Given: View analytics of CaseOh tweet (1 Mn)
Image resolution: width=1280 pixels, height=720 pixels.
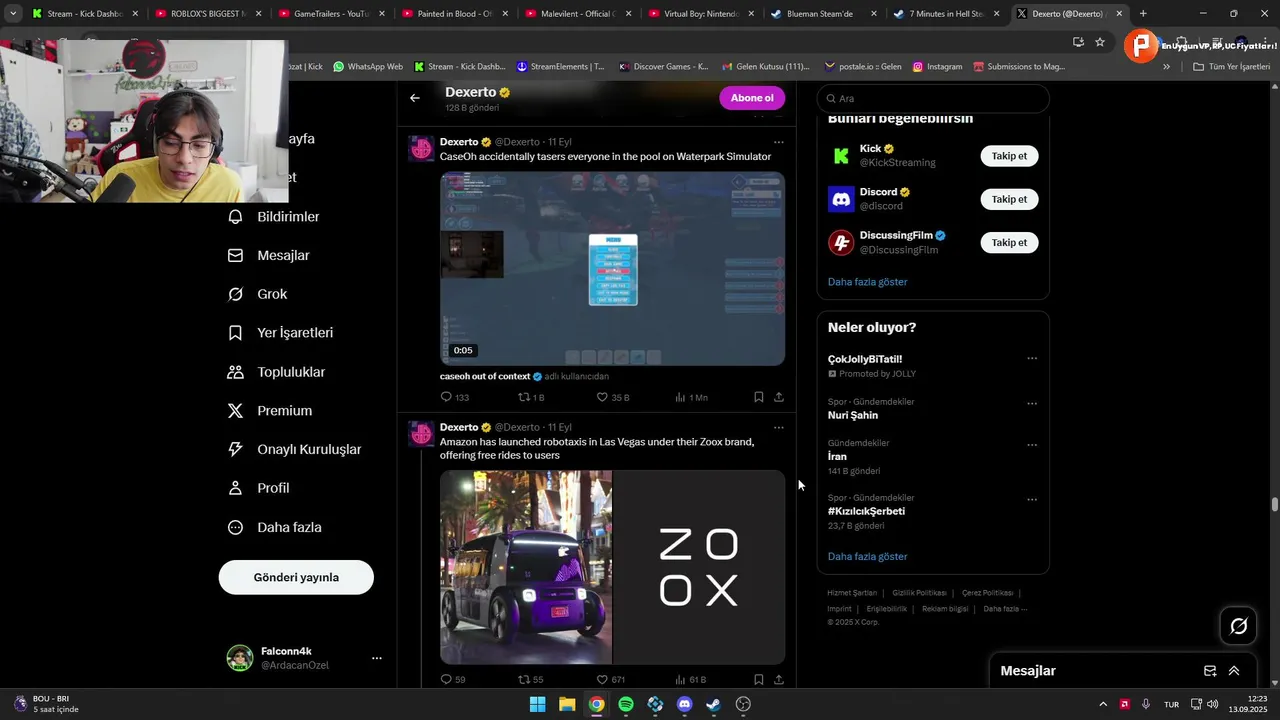Looking at the screenshot, I should click(691, 397).
